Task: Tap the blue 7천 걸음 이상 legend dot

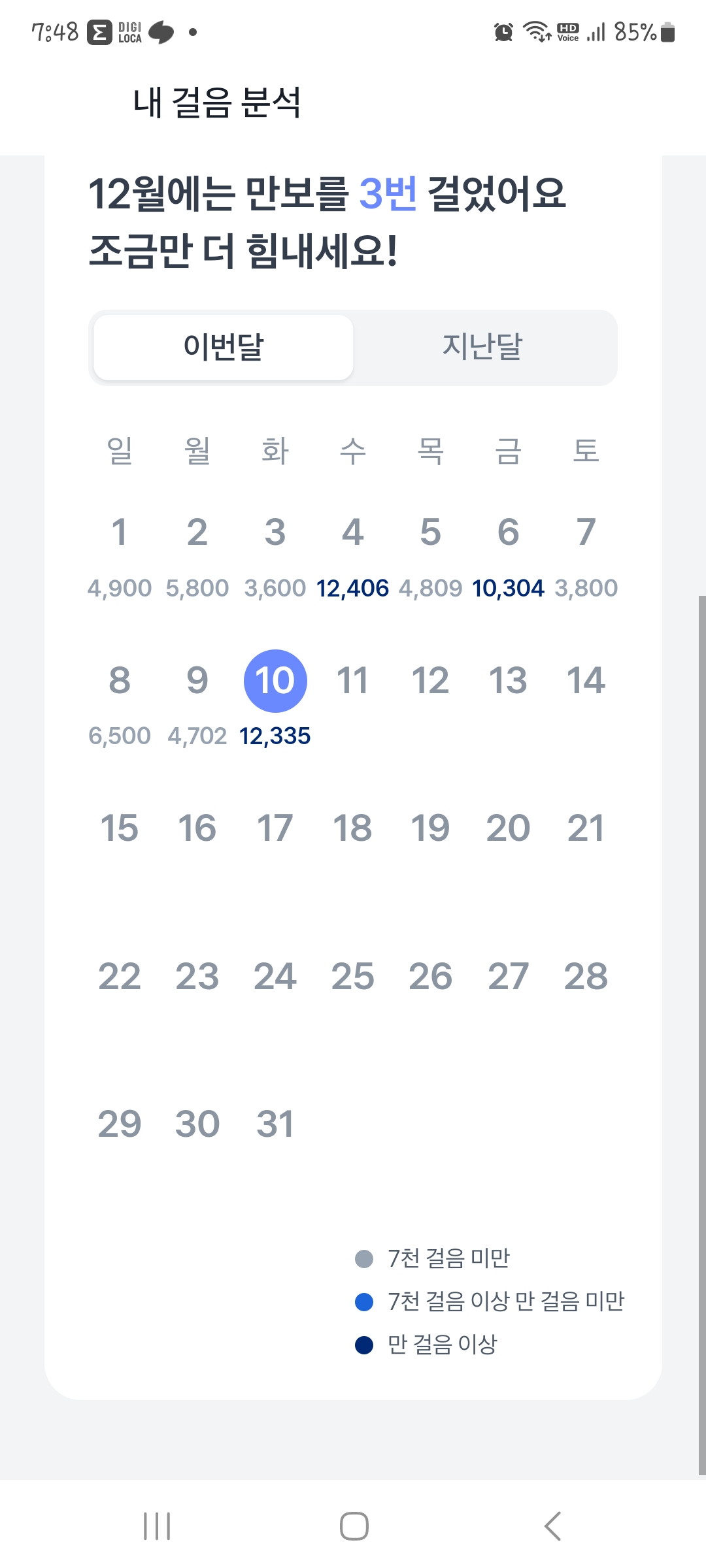Action: click(364, 1302)
